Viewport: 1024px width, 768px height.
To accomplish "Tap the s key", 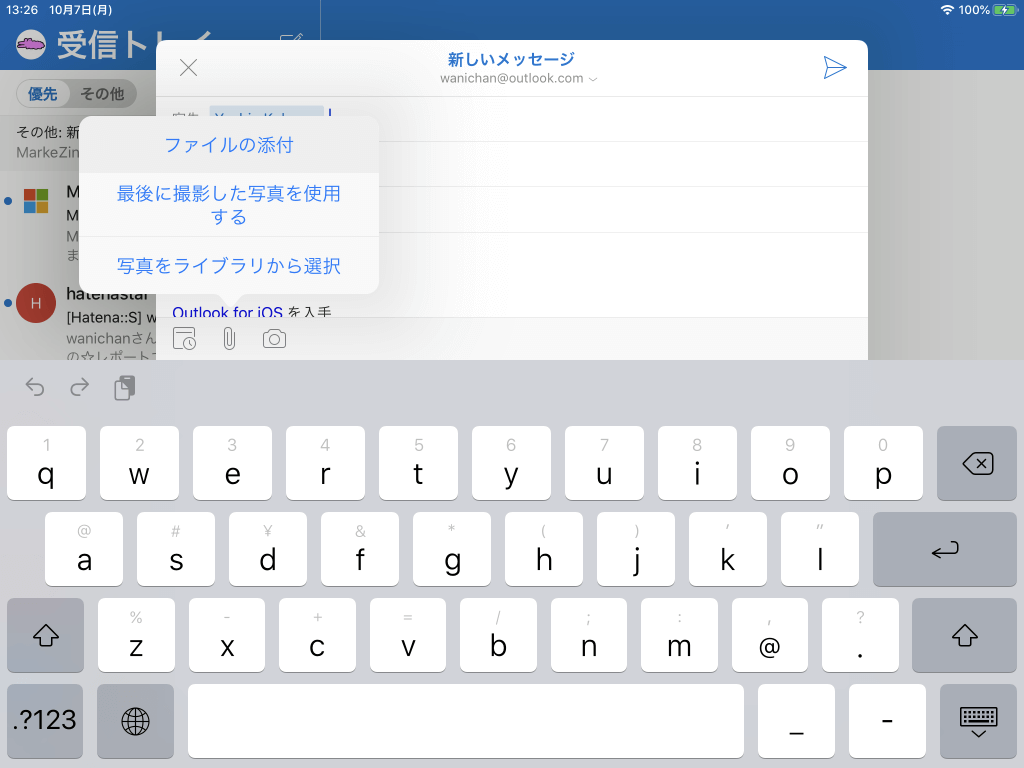I will point(176,549).
